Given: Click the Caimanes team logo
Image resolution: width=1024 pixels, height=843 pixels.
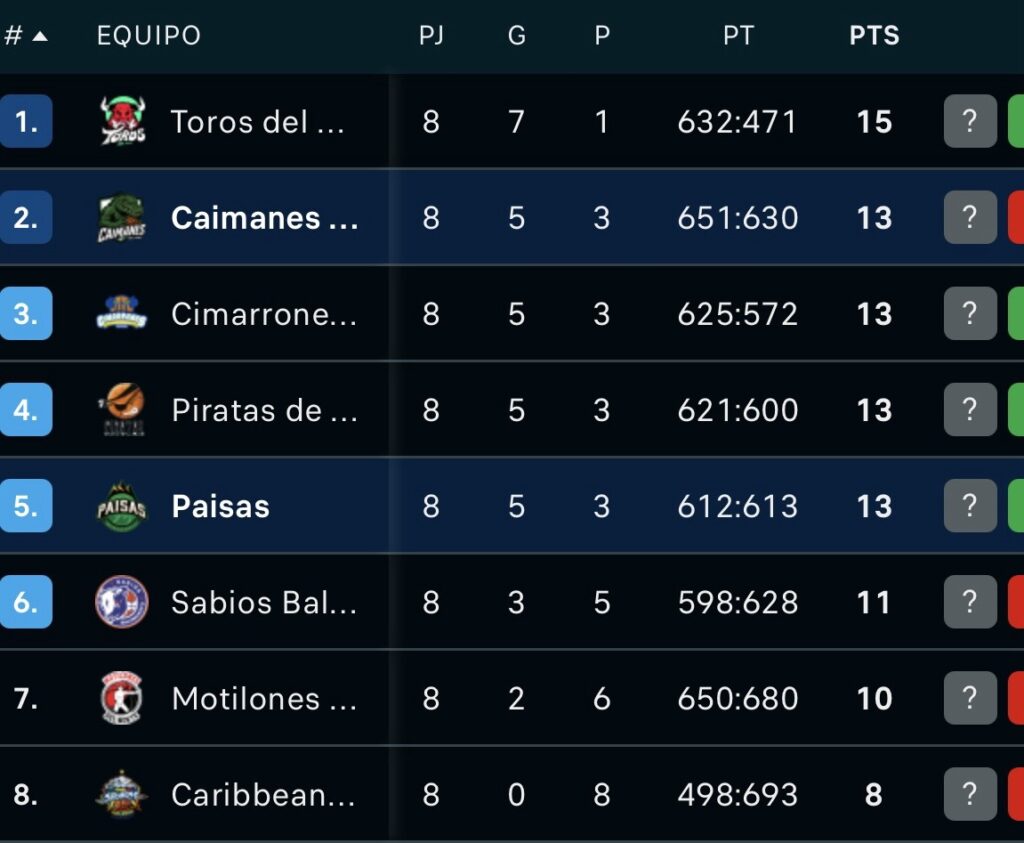Looking at the screenshot, I should tap(122, 218).
